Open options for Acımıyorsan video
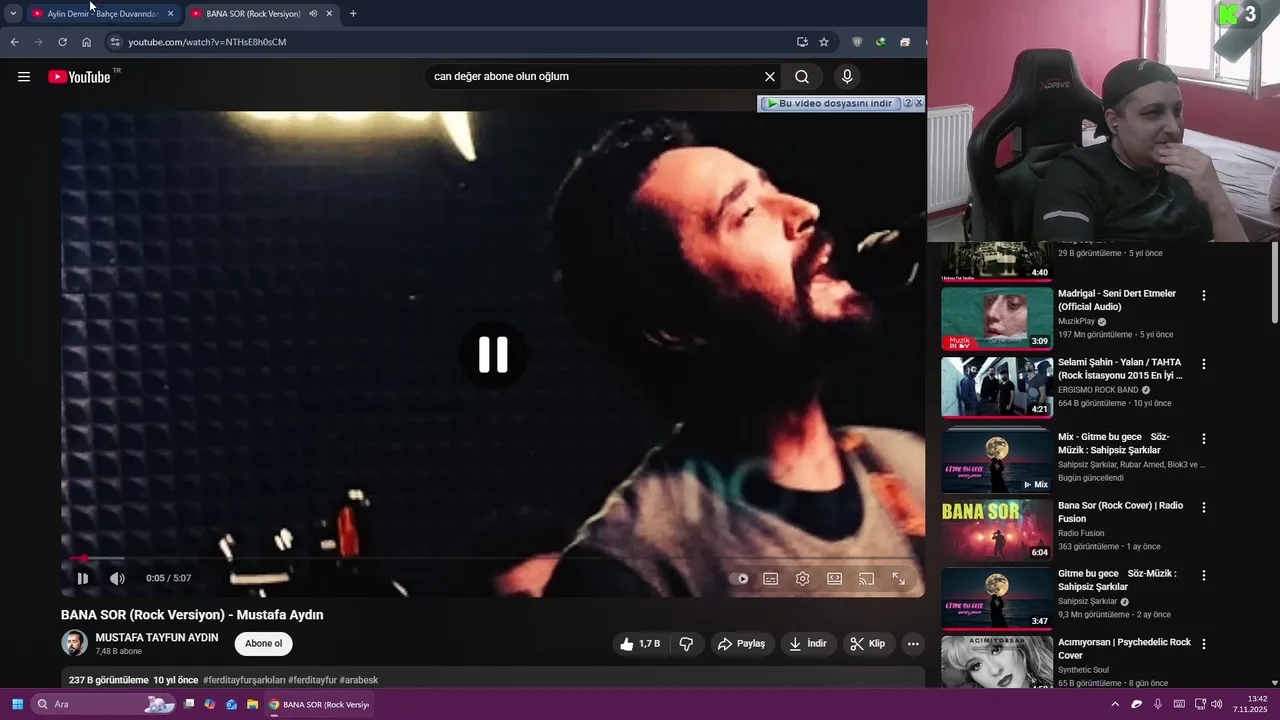The height and width of the screenshot is (720, 1280). tap(1204, 644)
